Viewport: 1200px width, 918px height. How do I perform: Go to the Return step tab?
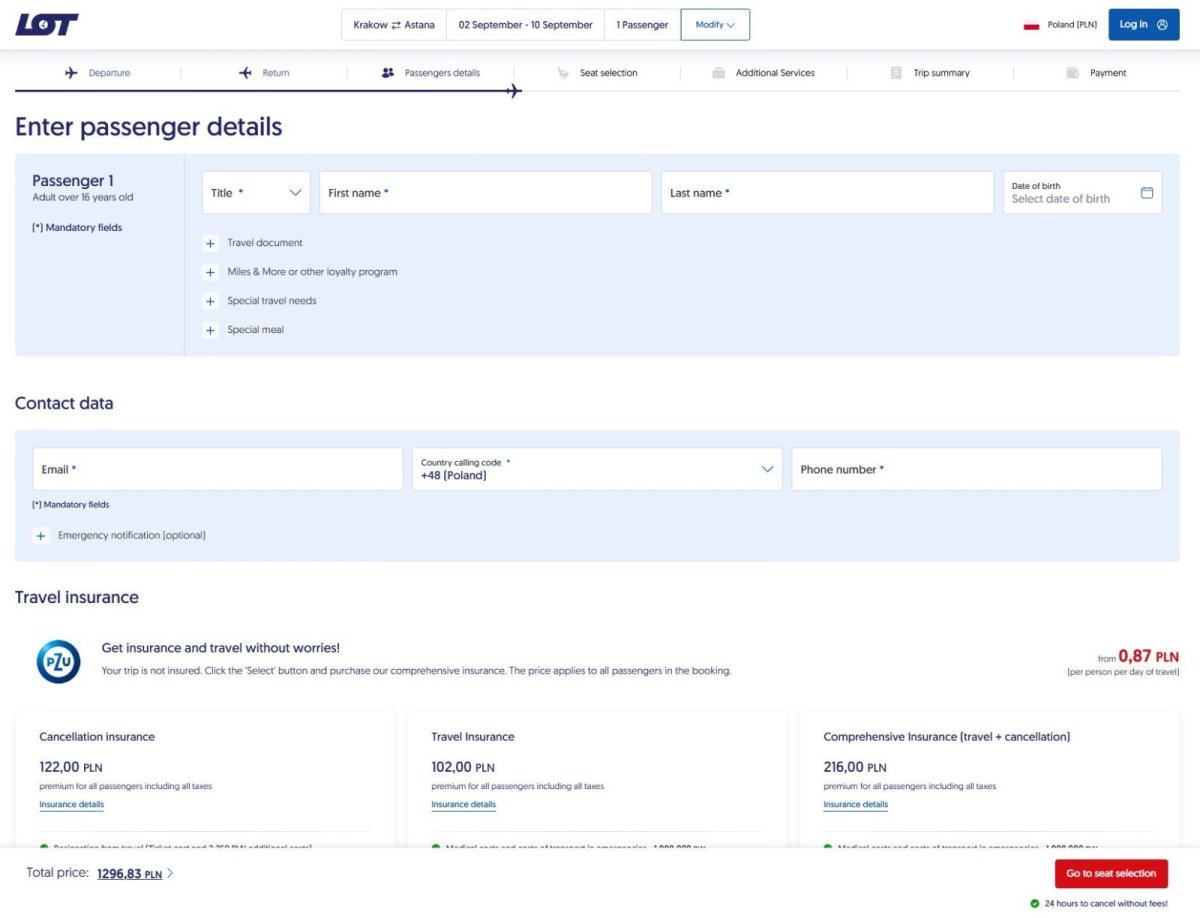click(x=265, y=73)
